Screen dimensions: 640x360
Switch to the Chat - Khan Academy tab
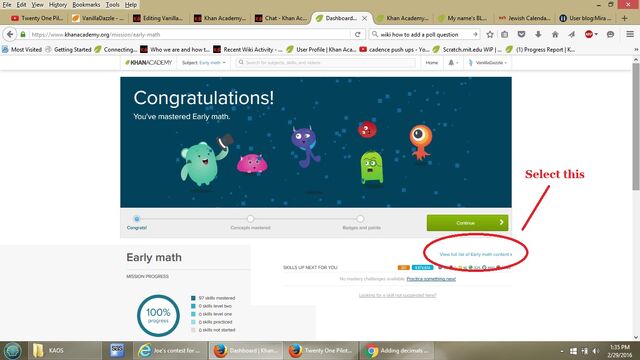coord(280,18)
